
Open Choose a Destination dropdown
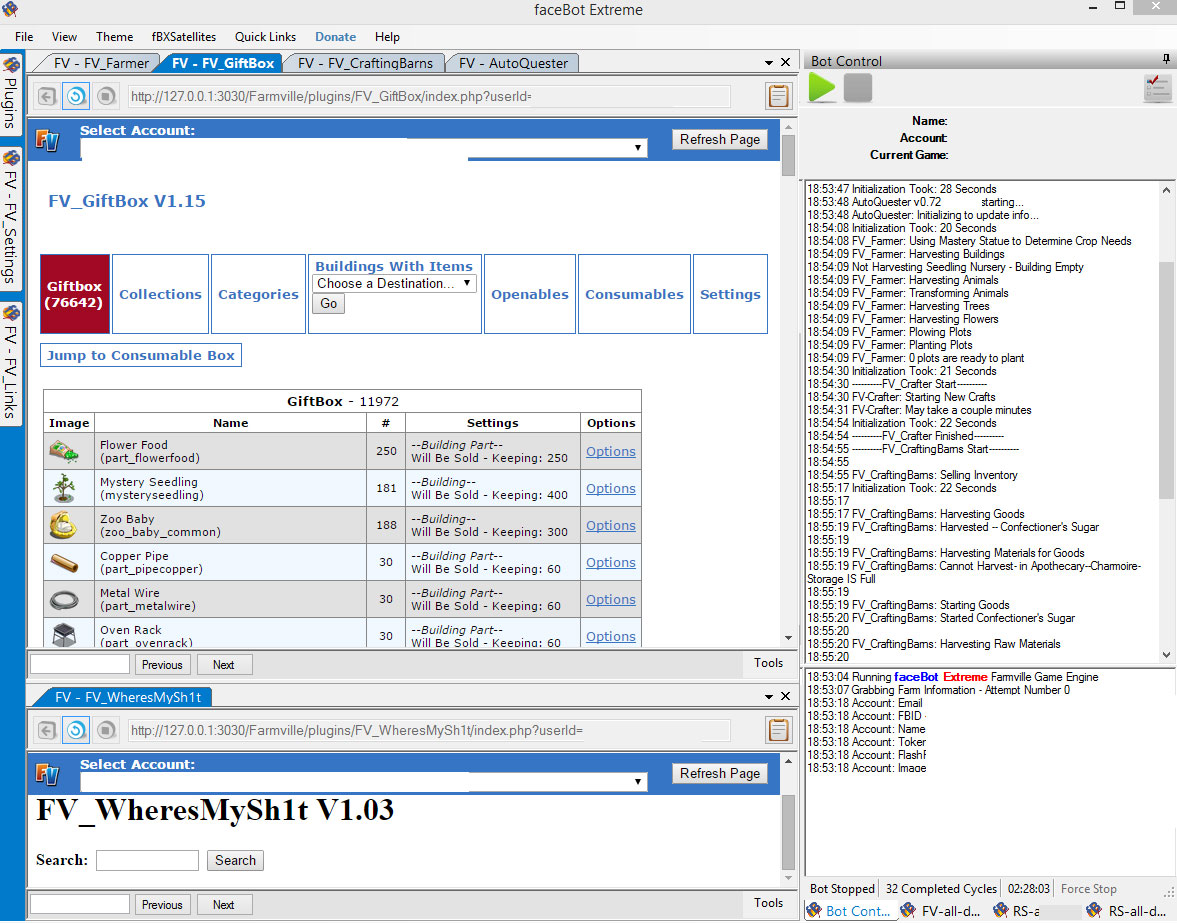coord(394,283)
